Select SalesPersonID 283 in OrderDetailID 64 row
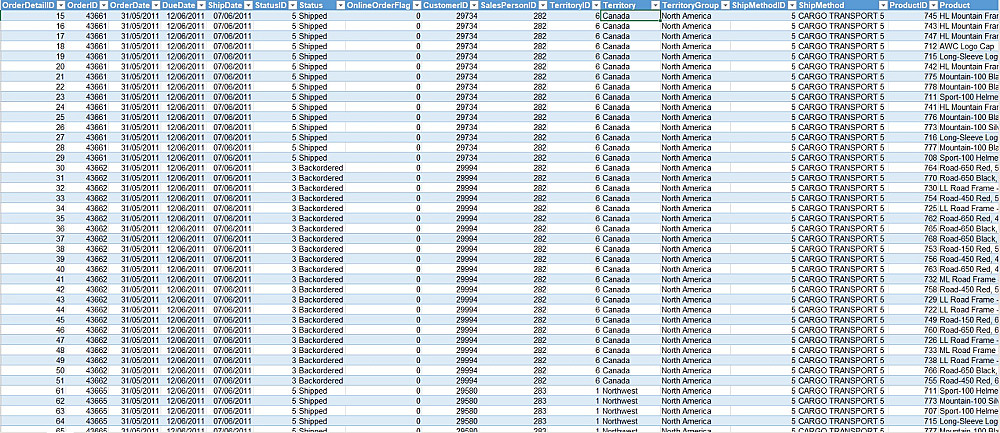The image size is (1000, 433). 513,421
